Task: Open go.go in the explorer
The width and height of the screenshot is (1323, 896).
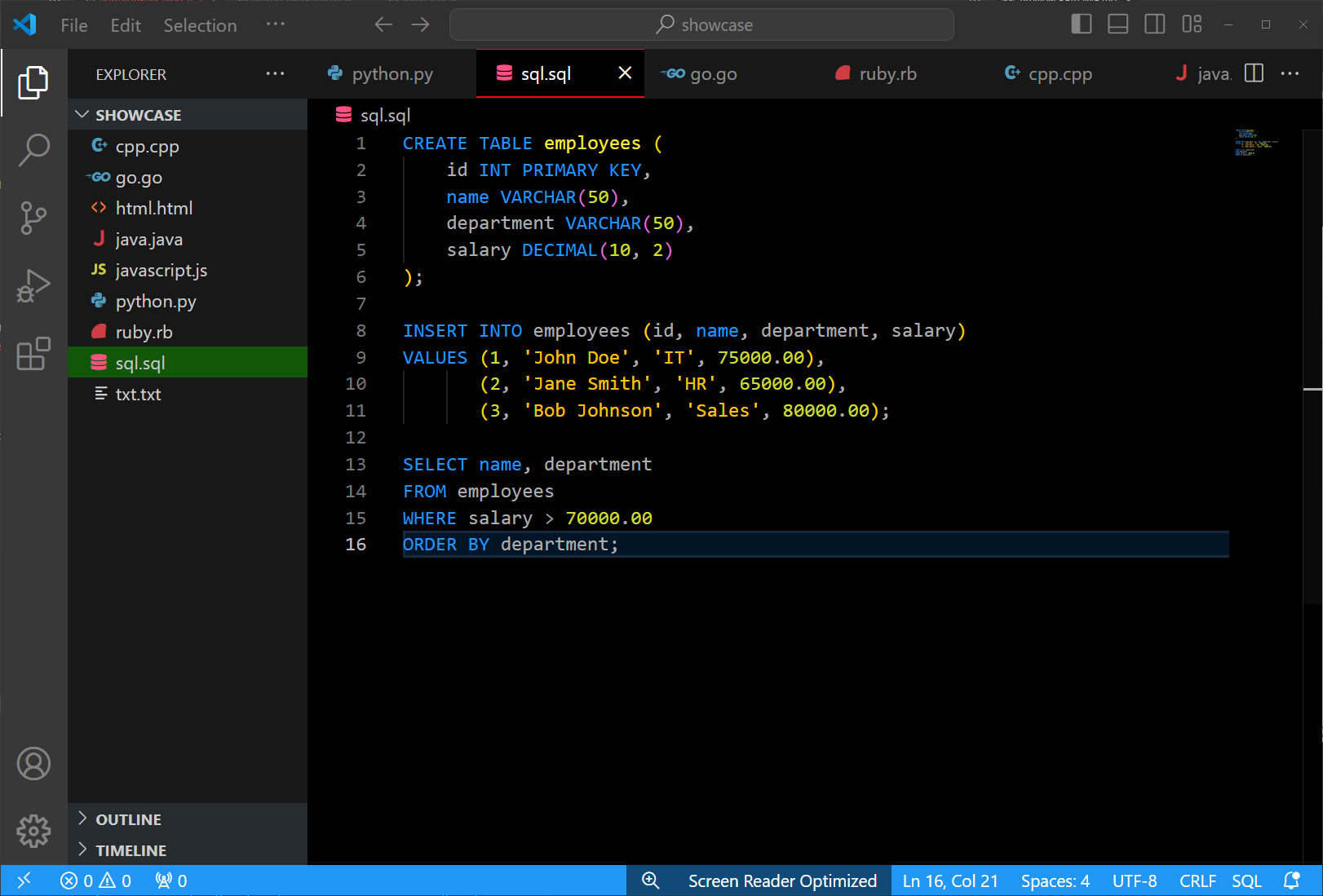Action: [x=188, y=177]
